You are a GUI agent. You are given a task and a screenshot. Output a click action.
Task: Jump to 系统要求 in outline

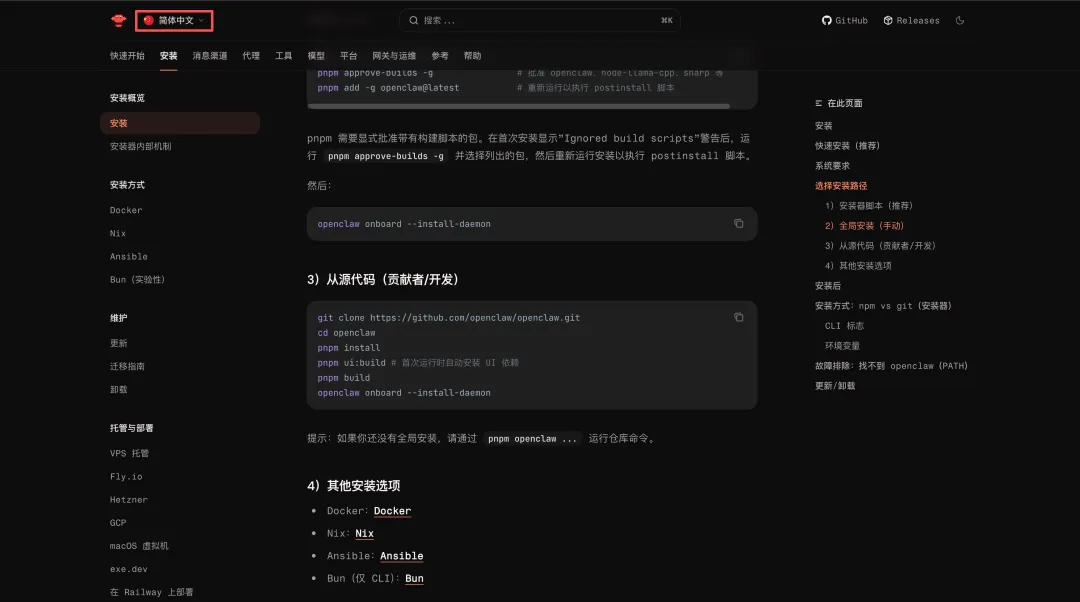click(x=833, y=166)
